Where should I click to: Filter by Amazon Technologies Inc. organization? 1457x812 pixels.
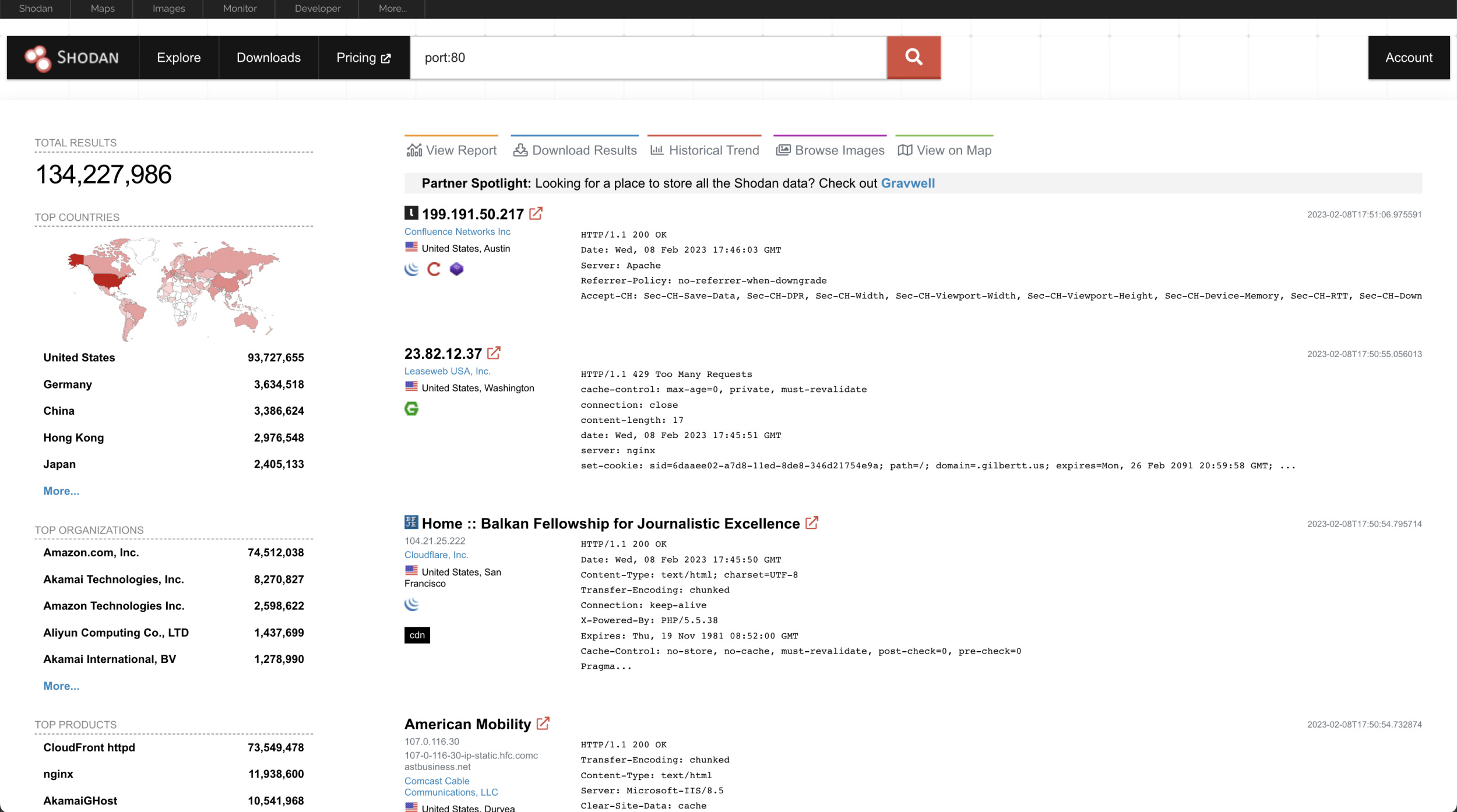(174, 606)
